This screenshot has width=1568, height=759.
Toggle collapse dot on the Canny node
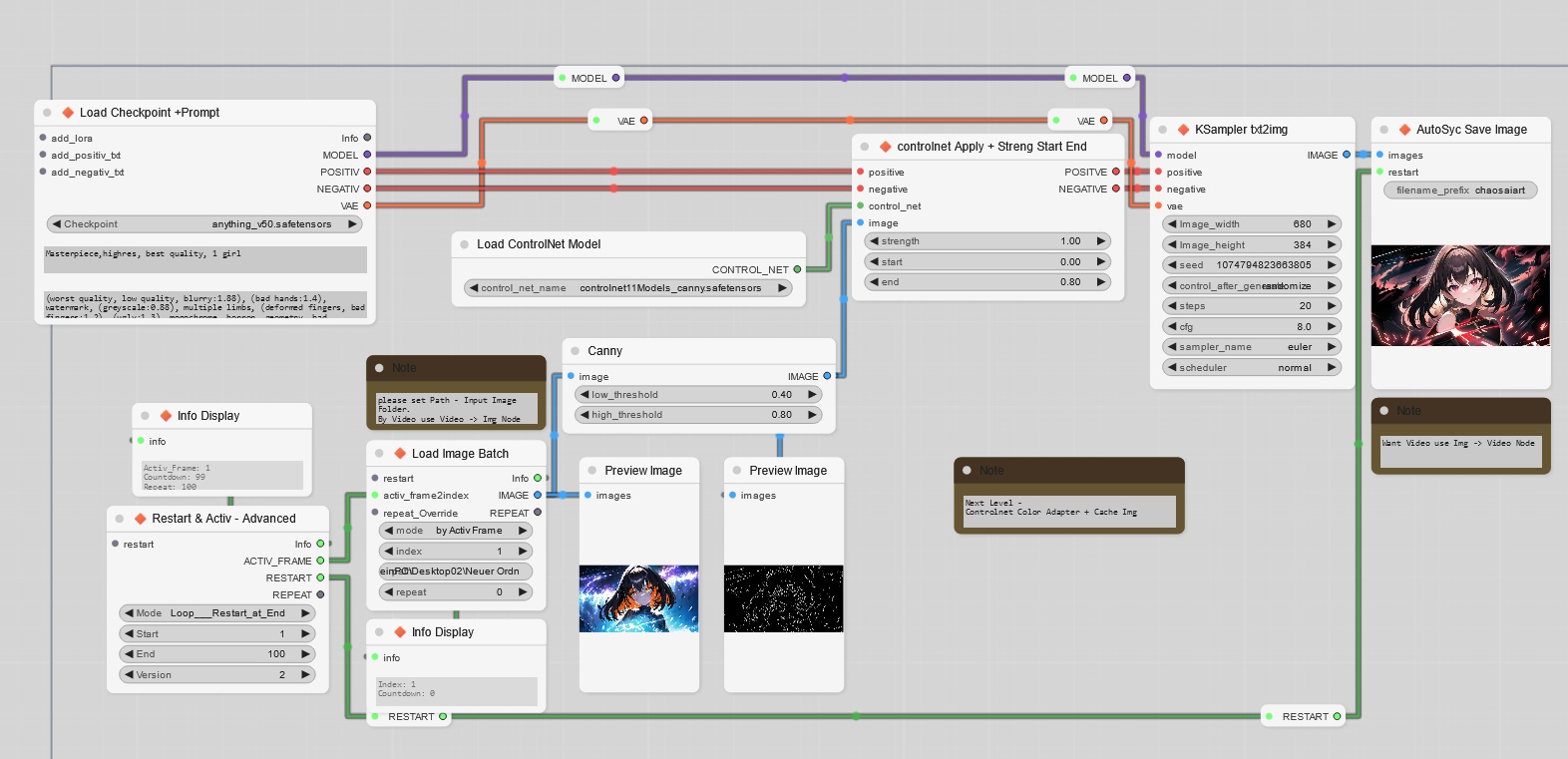(576, 351)
